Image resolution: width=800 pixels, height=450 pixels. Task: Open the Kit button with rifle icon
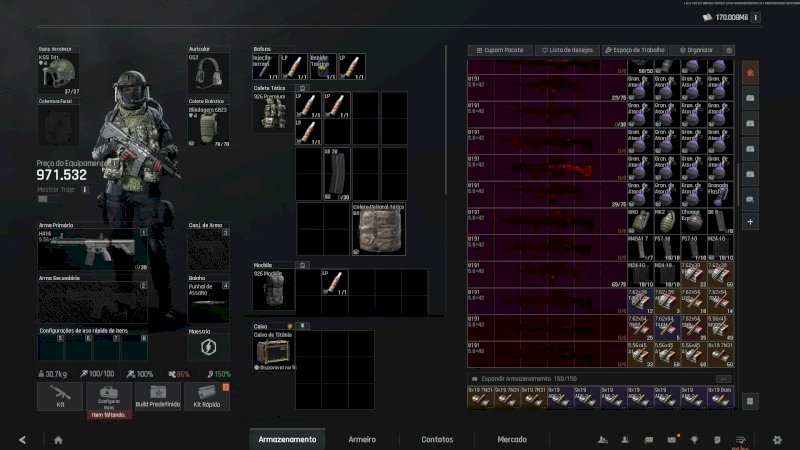point(60,396)
